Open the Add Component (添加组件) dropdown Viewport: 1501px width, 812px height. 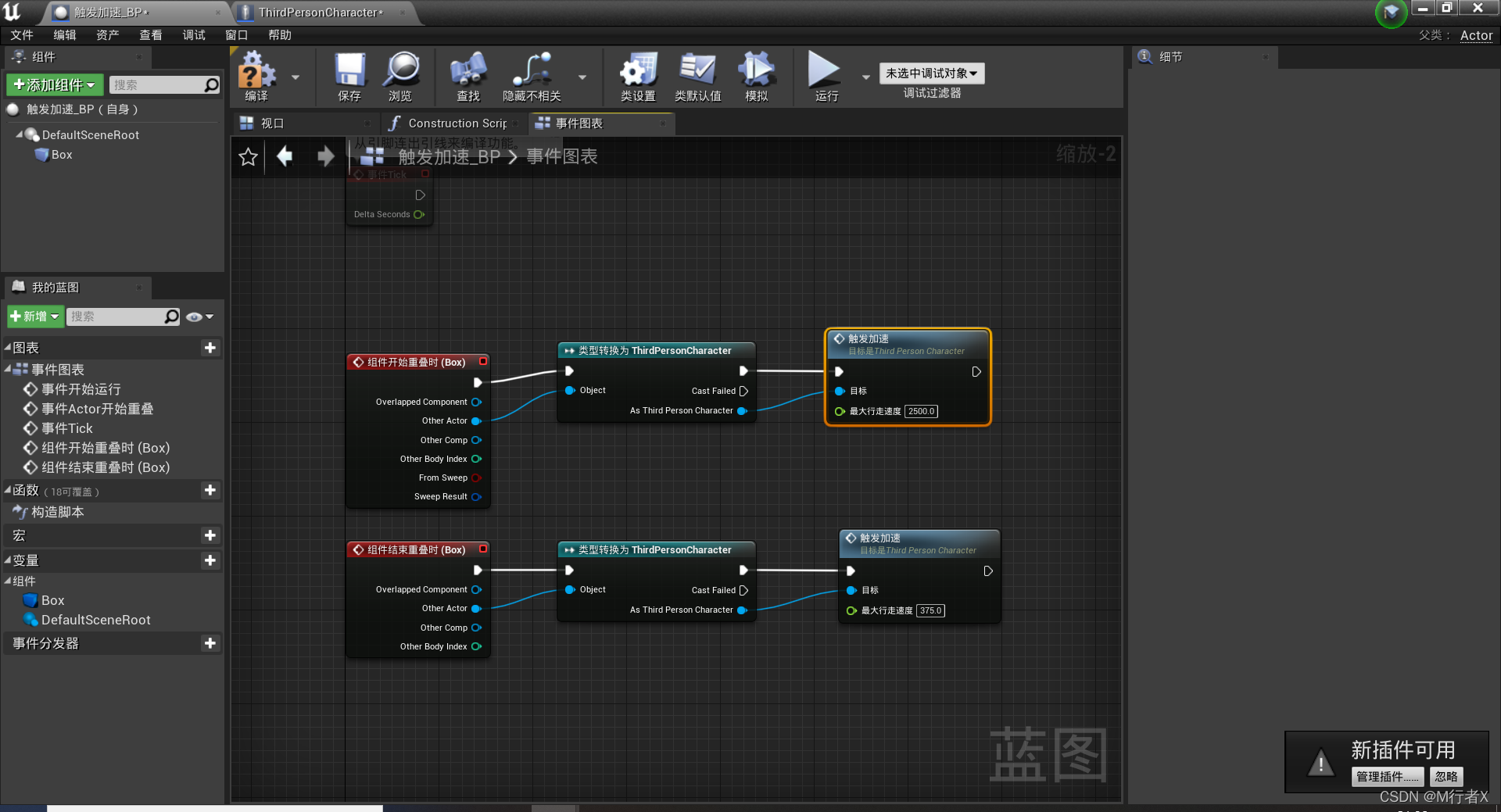tap(55, 84)
